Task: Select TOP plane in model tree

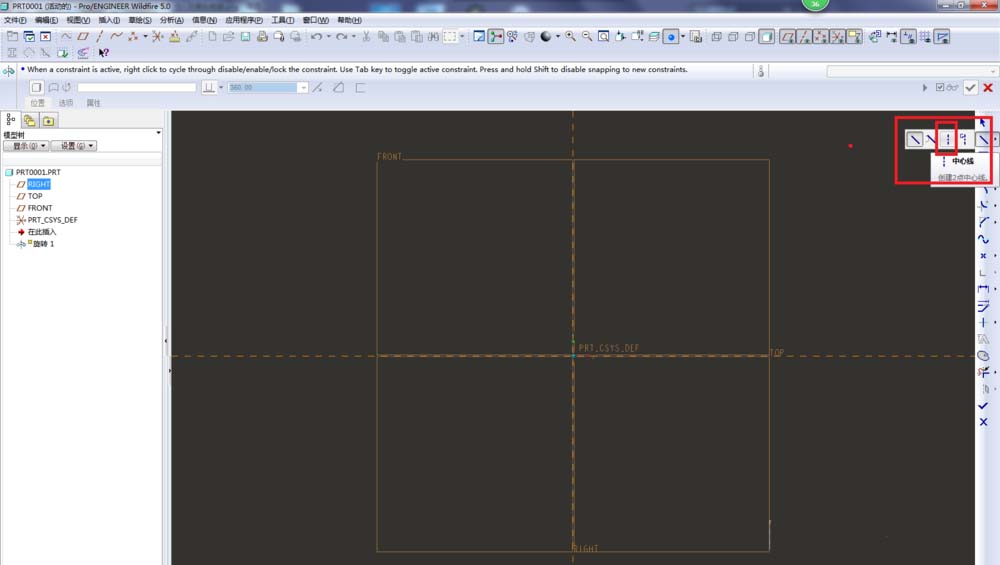Action: [x=35, y=196]
